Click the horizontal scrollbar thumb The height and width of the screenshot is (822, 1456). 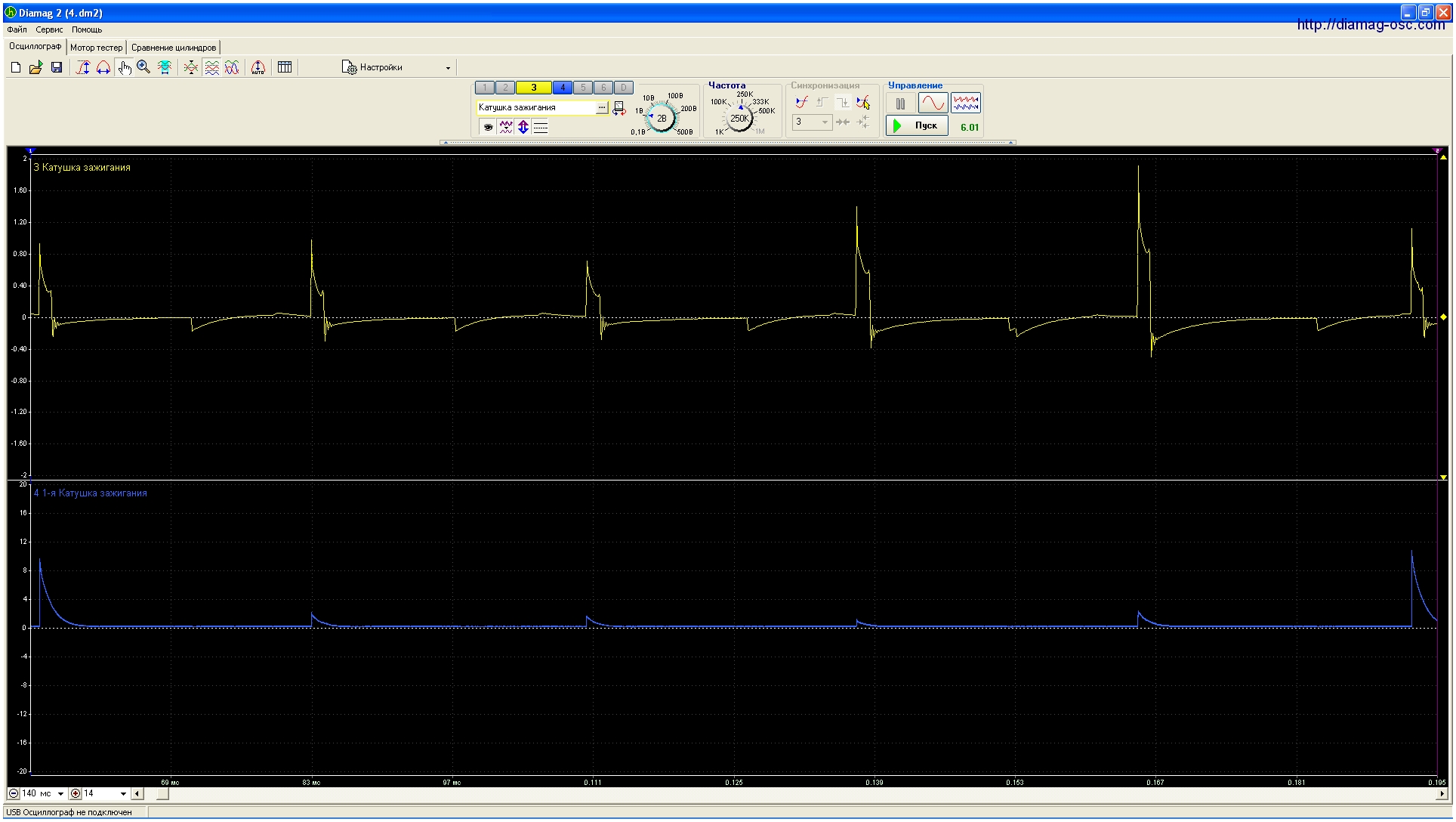click(162, 794)
